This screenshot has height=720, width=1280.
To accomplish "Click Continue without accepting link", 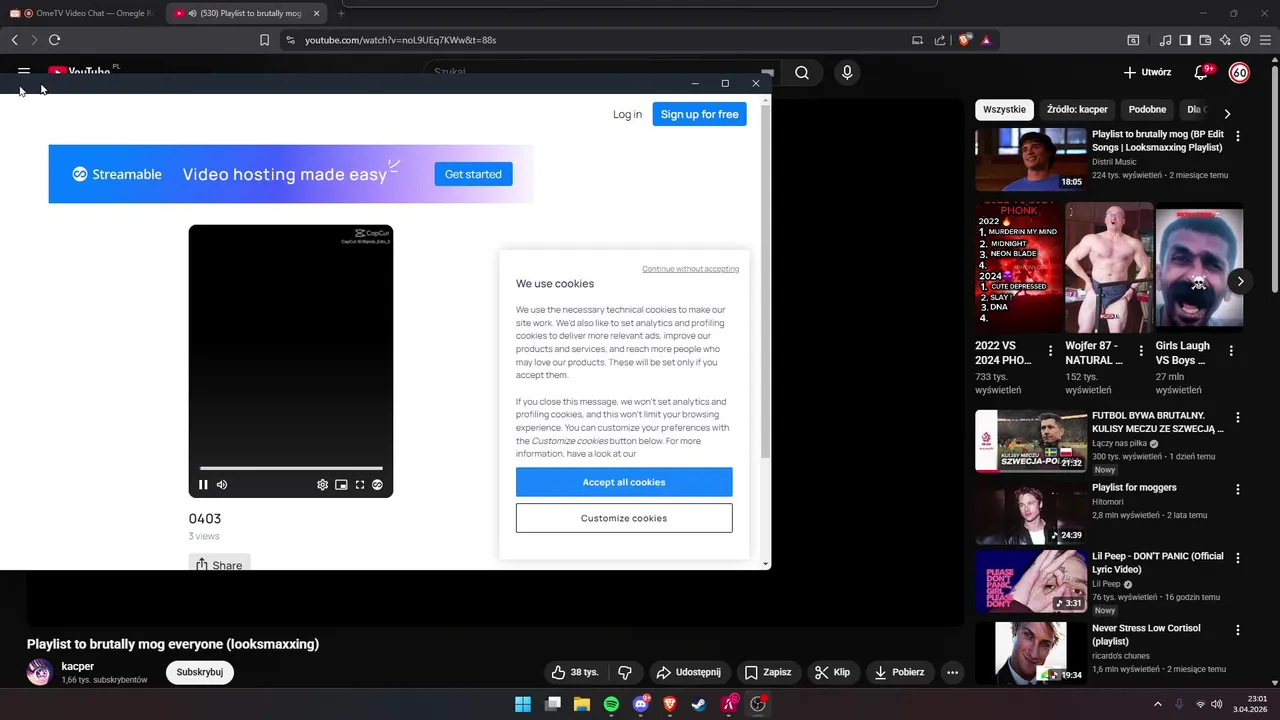I will (690, 269).
